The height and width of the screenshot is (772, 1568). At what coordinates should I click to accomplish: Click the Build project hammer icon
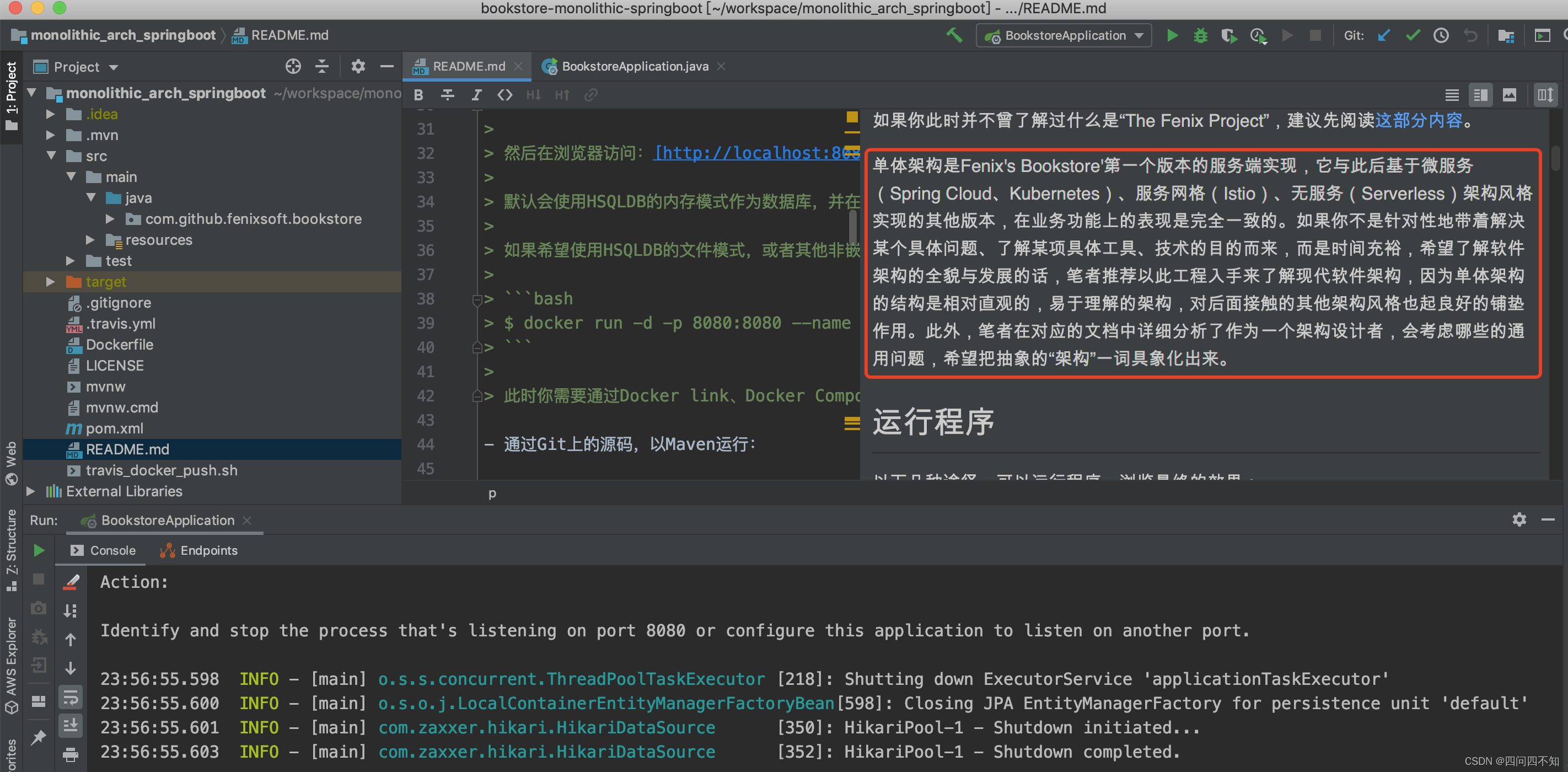[954, 35]
